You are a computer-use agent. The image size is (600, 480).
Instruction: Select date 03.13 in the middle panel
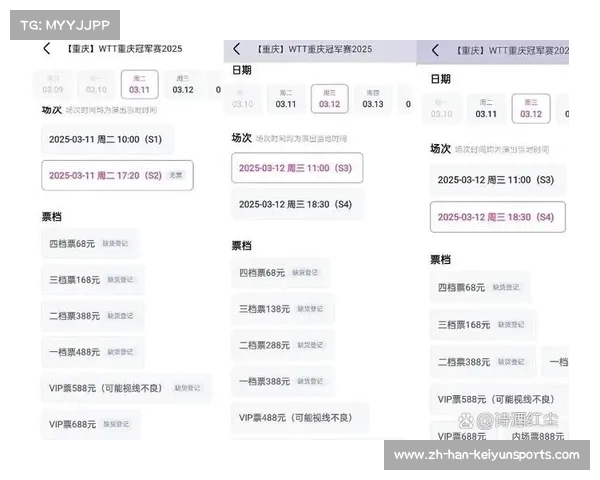pos(373,99)
